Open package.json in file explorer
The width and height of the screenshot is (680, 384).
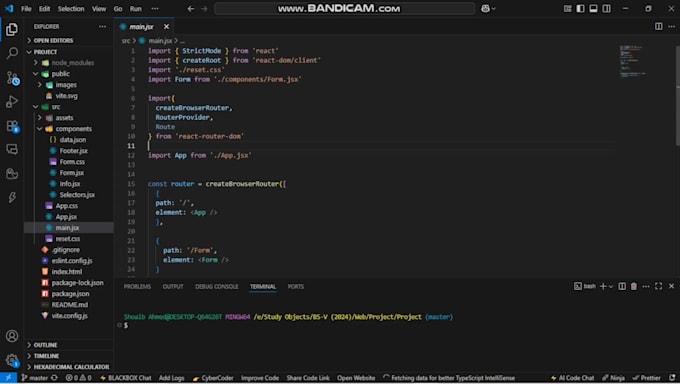click(x=70, y=294)
